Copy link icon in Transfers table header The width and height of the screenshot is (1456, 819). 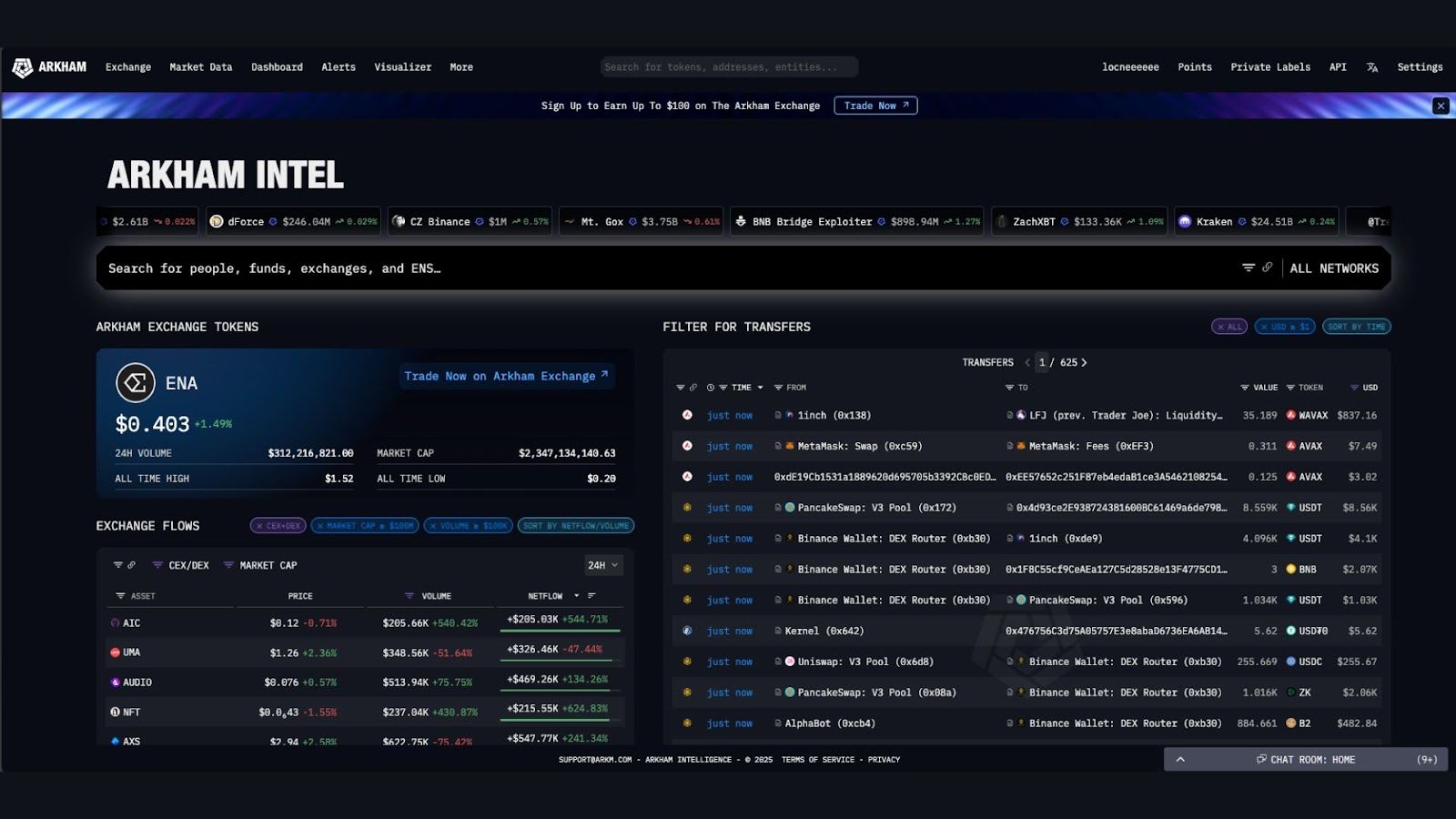693,388
